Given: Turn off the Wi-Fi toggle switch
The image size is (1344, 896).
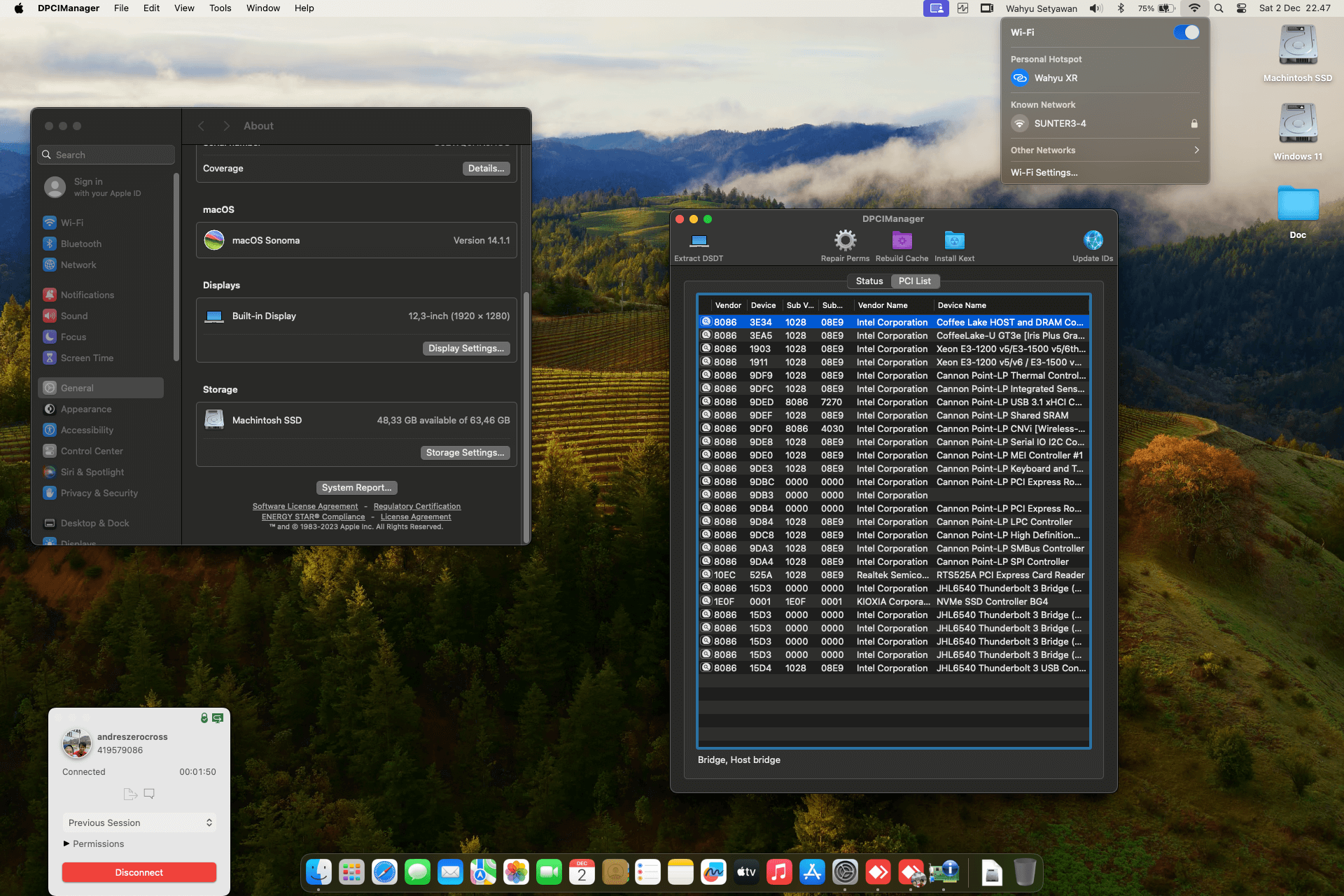Looking at the screenshot, I should tap(1186, 33).
